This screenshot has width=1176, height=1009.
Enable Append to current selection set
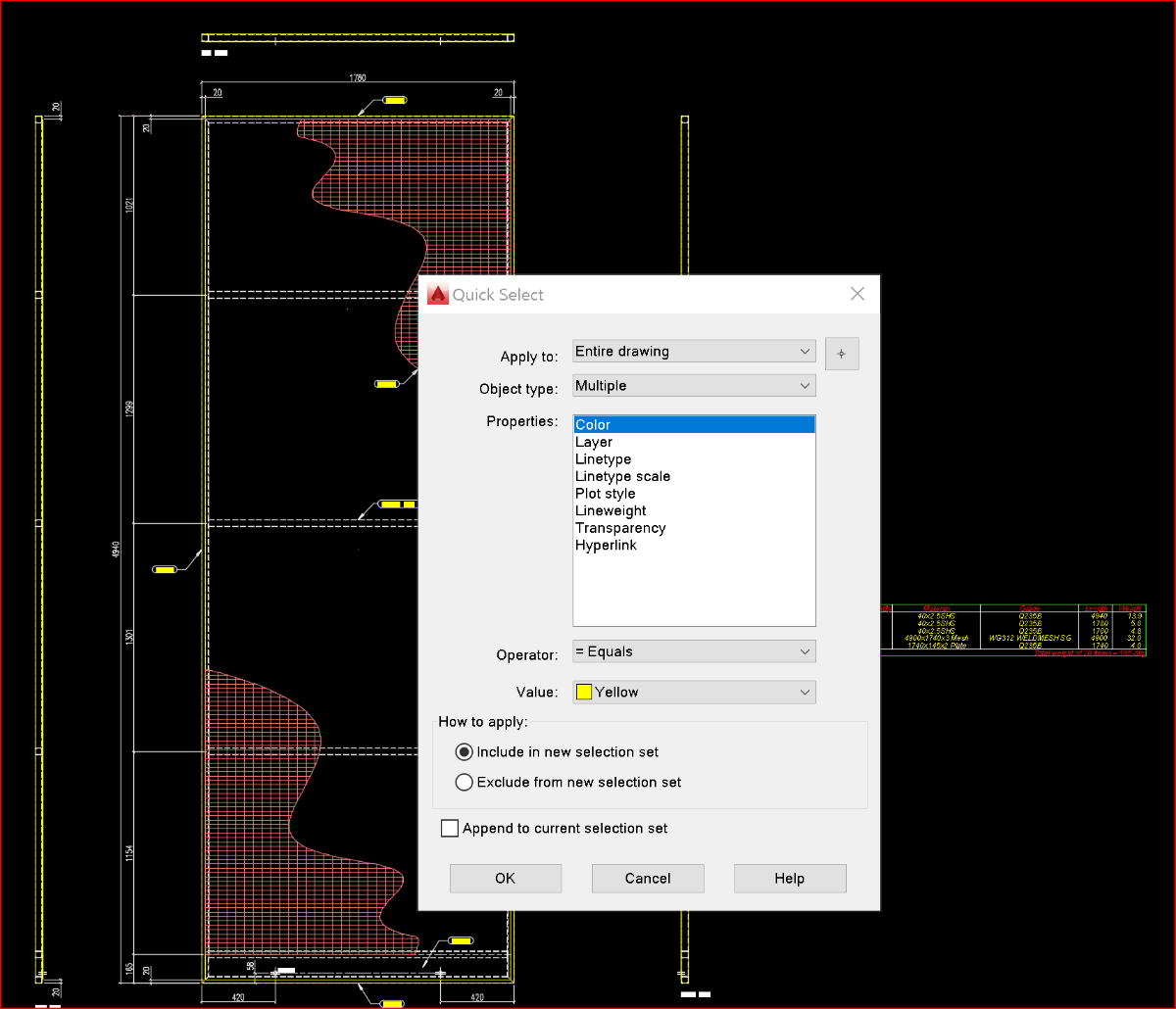pos(450,829)
